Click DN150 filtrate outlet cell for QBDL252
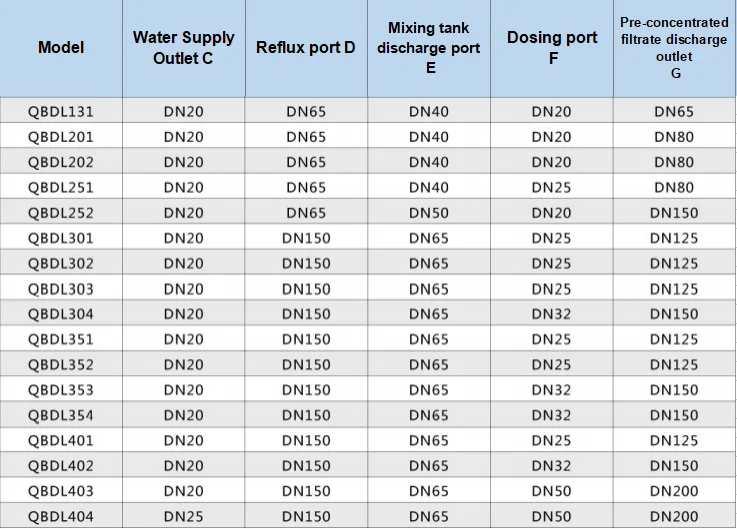This screenshot has height=529, width=737. tap(674, 213)
